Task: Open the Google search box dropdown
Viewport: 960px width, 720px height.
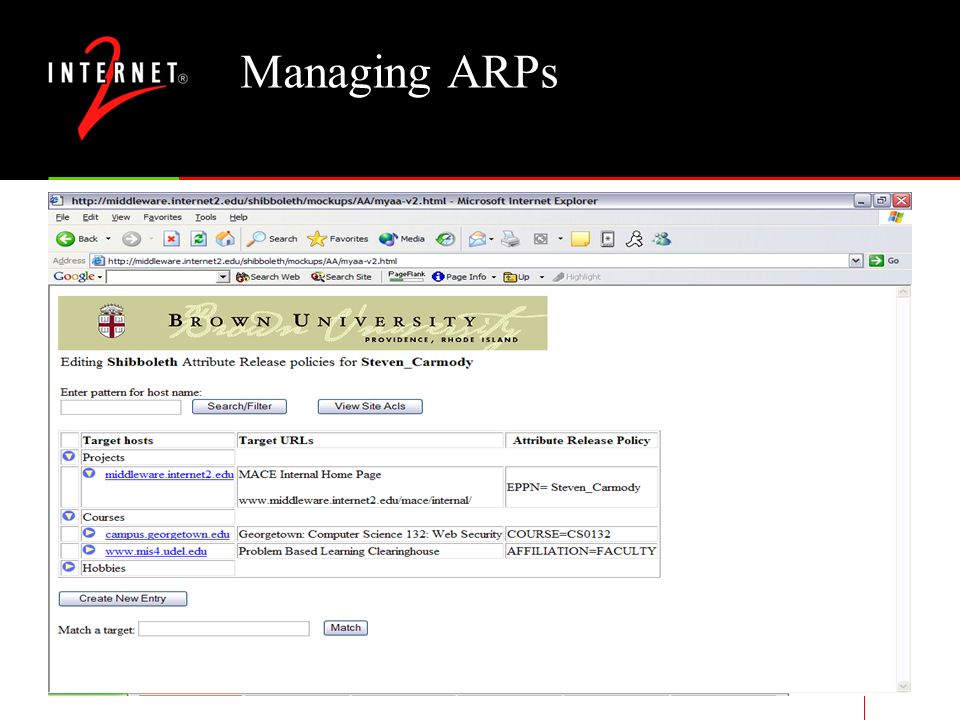Action: (x=223, y=277)
